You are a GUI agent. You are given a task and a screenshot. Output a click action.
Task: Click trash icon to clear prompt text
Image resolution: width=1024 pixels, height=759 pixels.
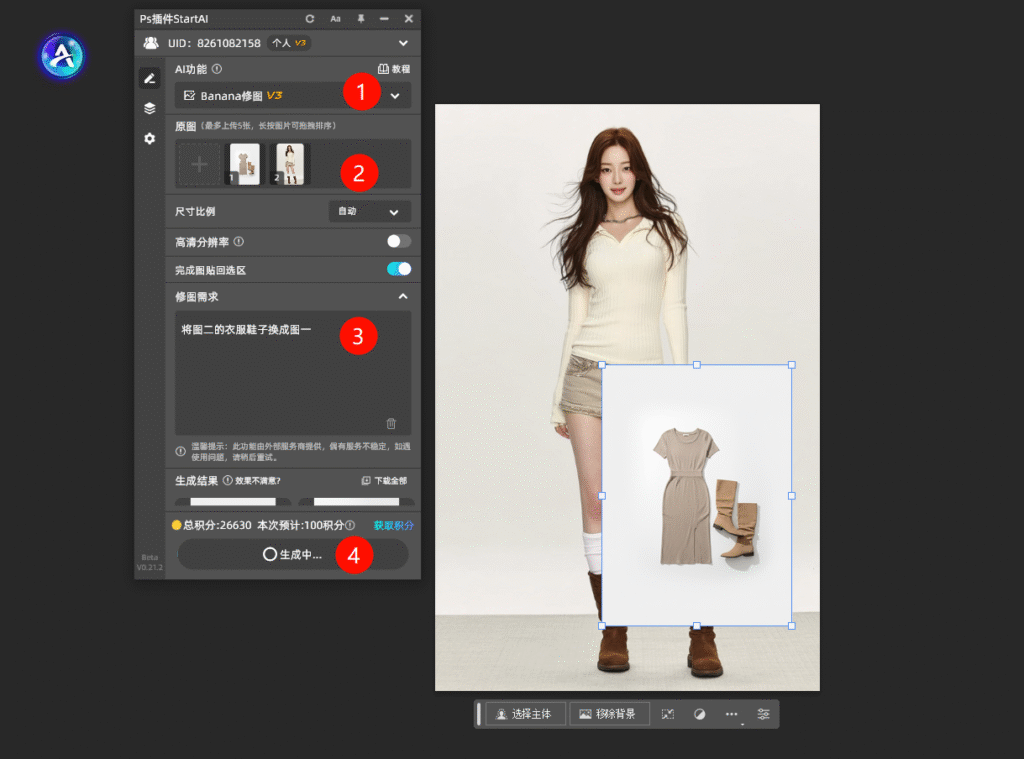click(x=391, y=423)
